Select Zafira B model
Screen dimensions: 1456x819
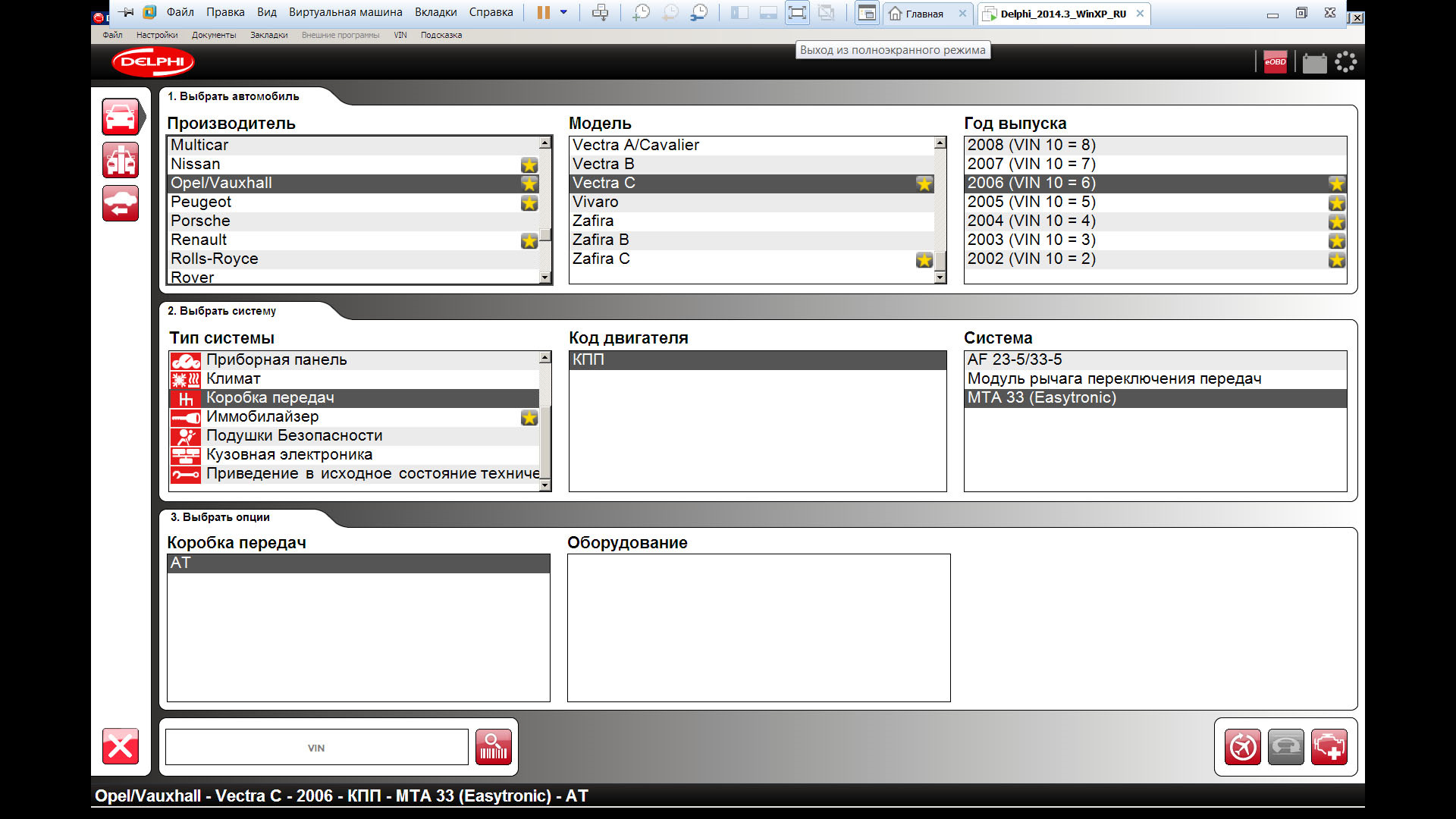tap(752, 240)
